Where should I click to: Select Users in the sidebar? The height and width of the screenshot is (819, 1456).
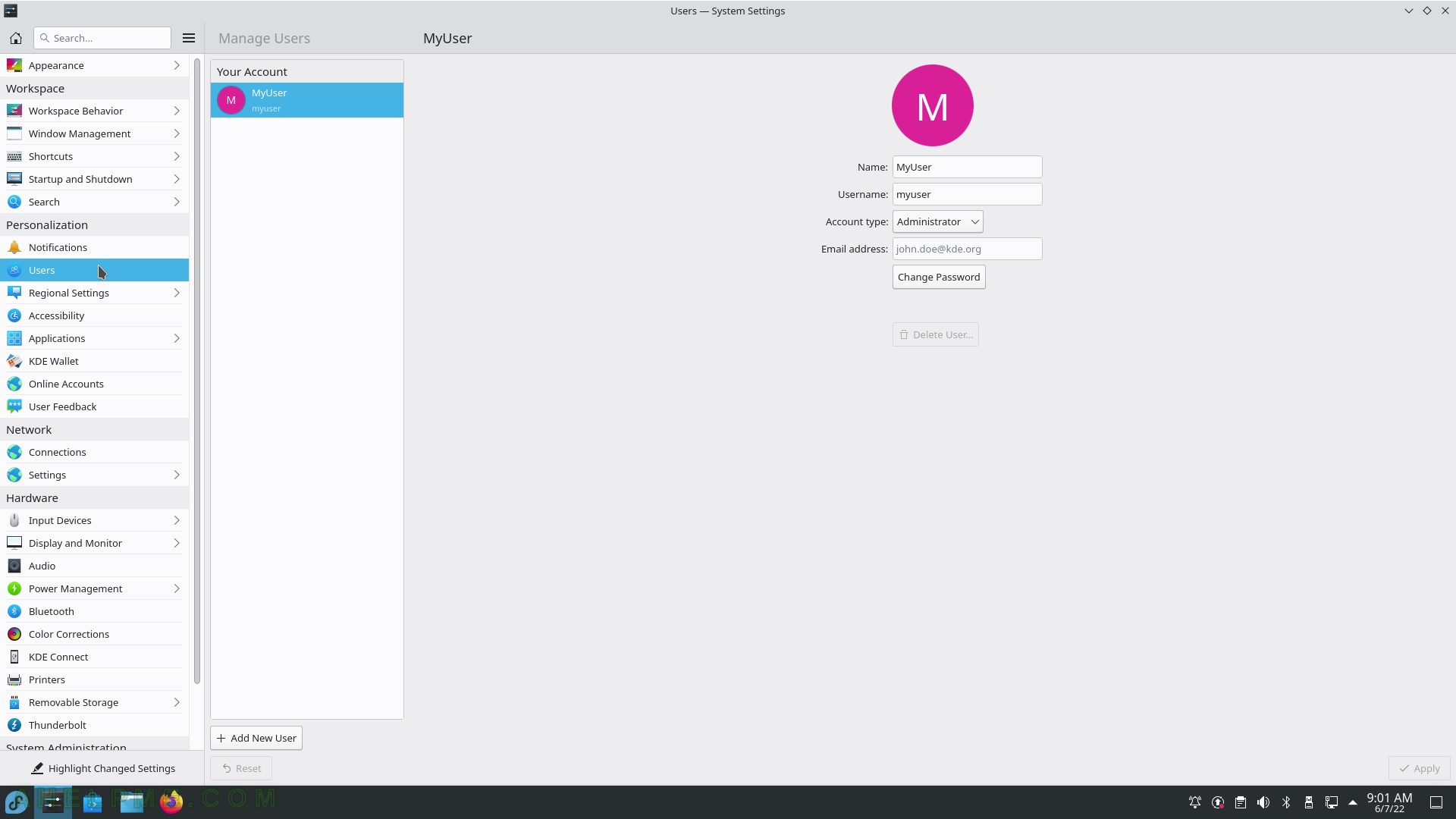click(94, 270)
